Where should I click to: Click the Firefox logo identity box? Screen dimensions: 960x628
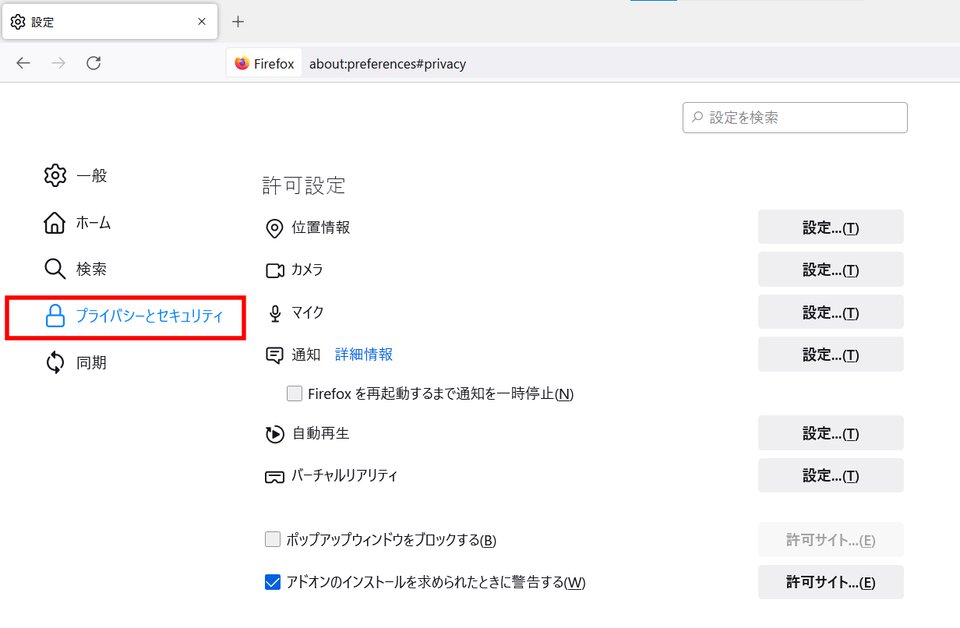click(264, 64)
